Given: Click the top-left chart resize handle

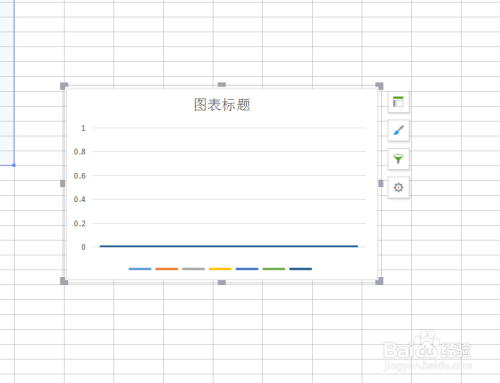Looking at the screenshot, I should (x=64, y=86).
